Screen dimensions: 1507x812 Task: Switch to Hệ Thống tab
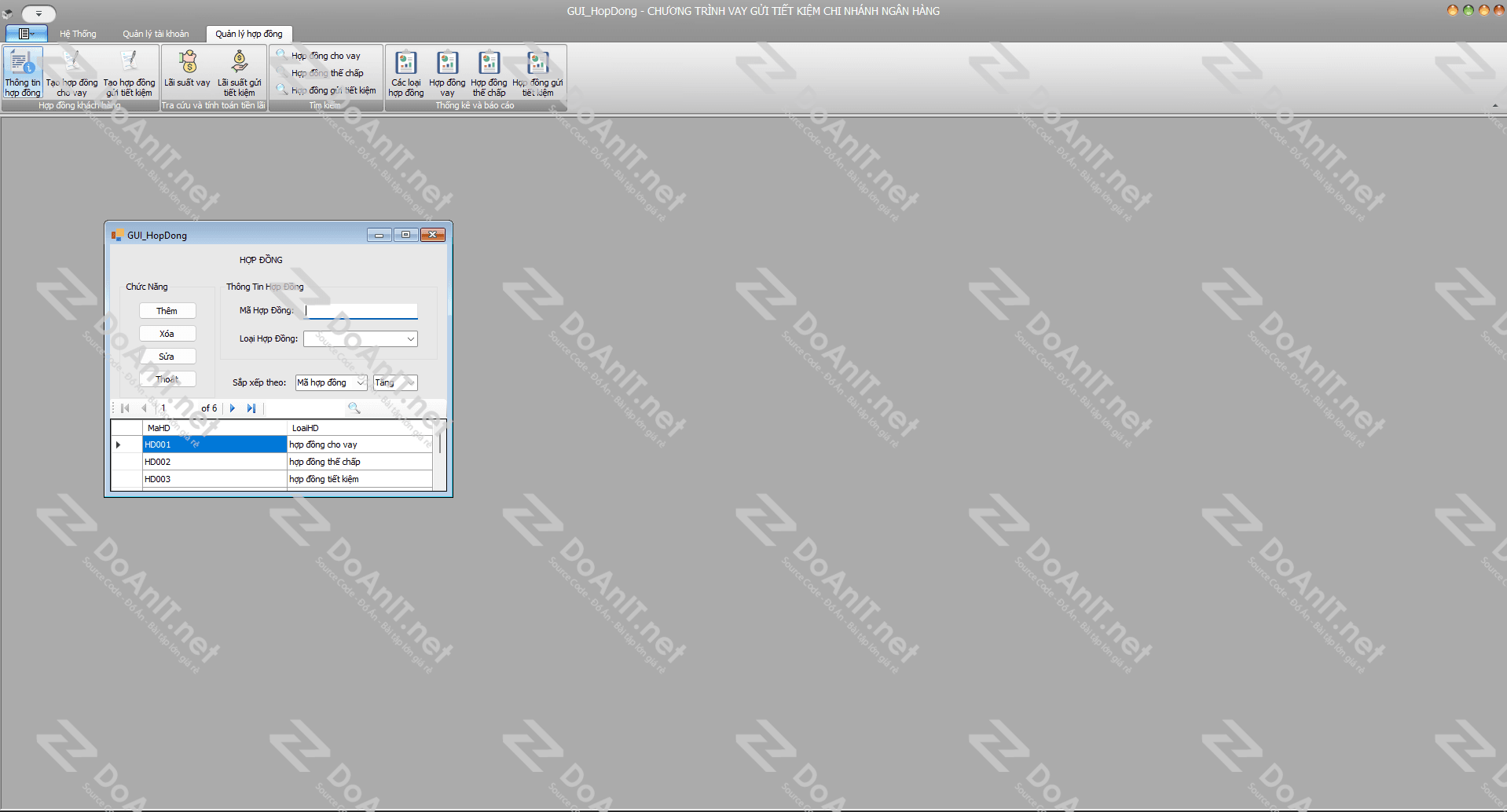(x=78, y=34)
